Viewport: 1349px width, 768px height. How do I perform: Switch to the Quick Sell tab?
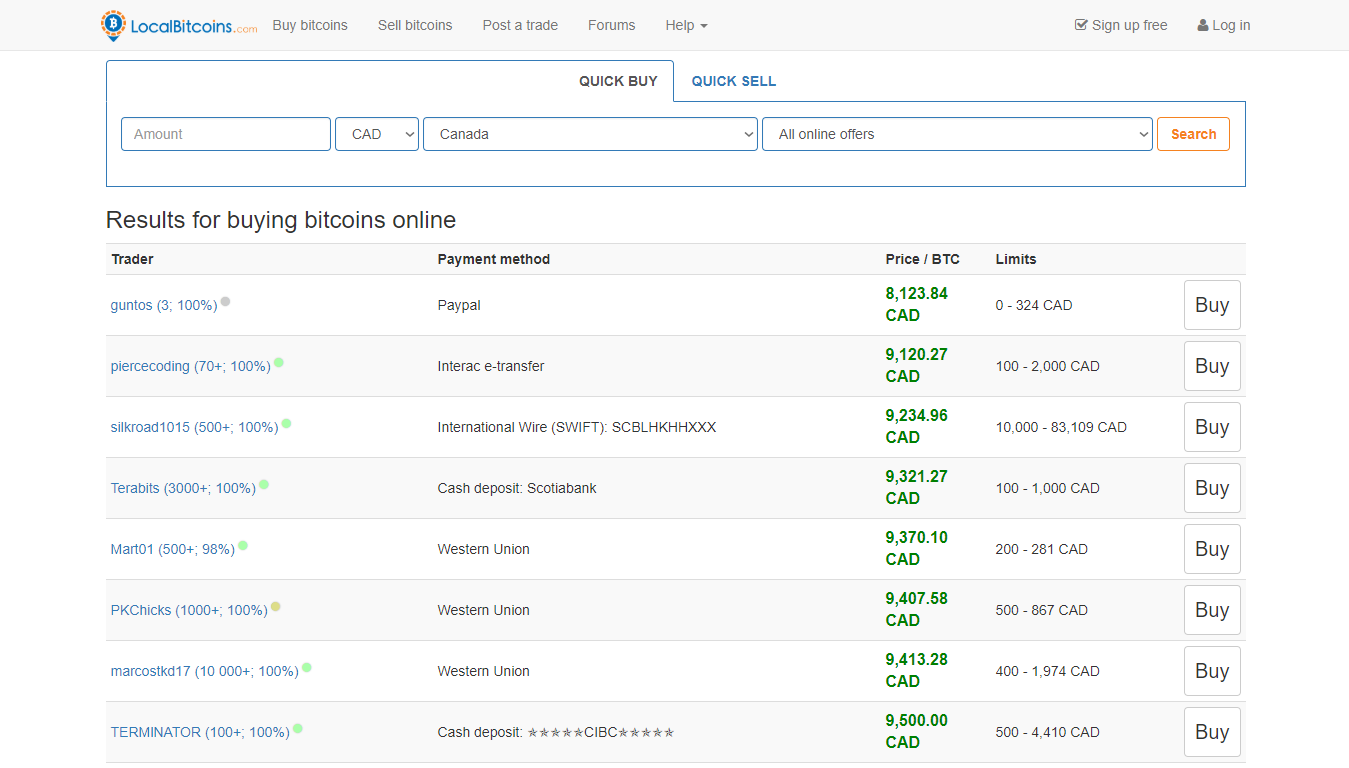[x=734, y=81]
